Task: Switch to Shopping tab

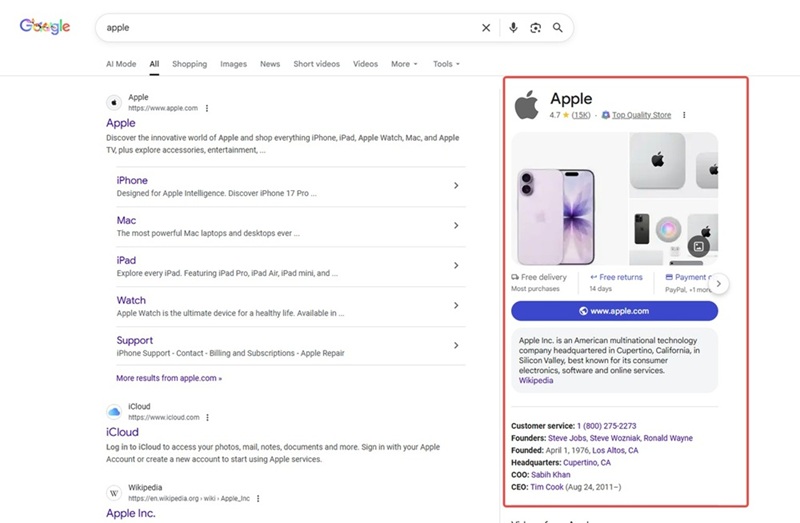Action: coord(189,64)
